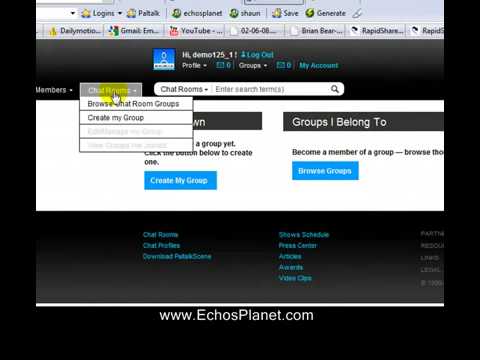Screen dimensions: 480x360
Task: Open the Gmail bookmark
Action: point(134,31)
